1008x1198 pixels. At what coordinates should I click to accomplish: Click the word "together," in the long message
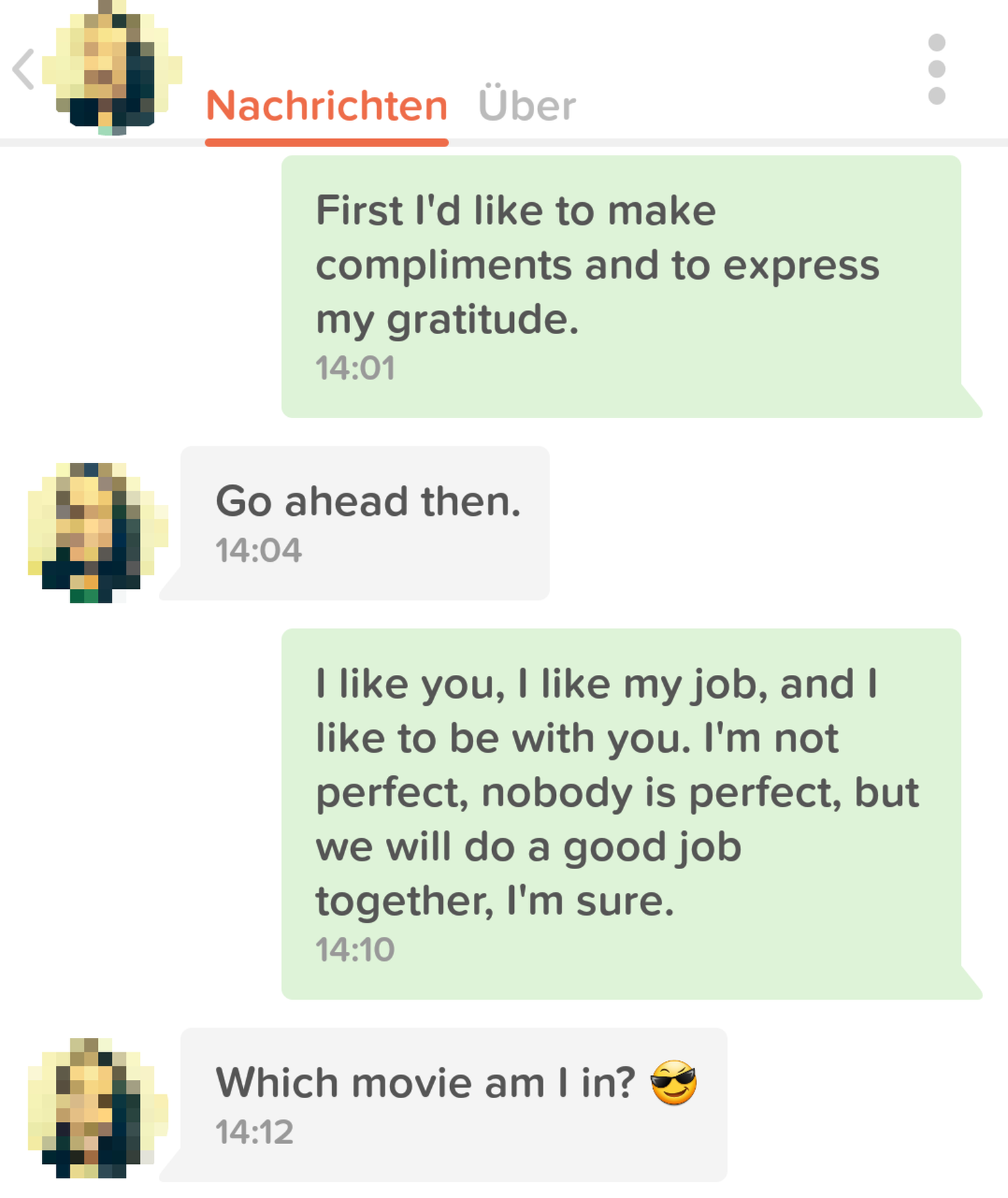pos(404,901)
